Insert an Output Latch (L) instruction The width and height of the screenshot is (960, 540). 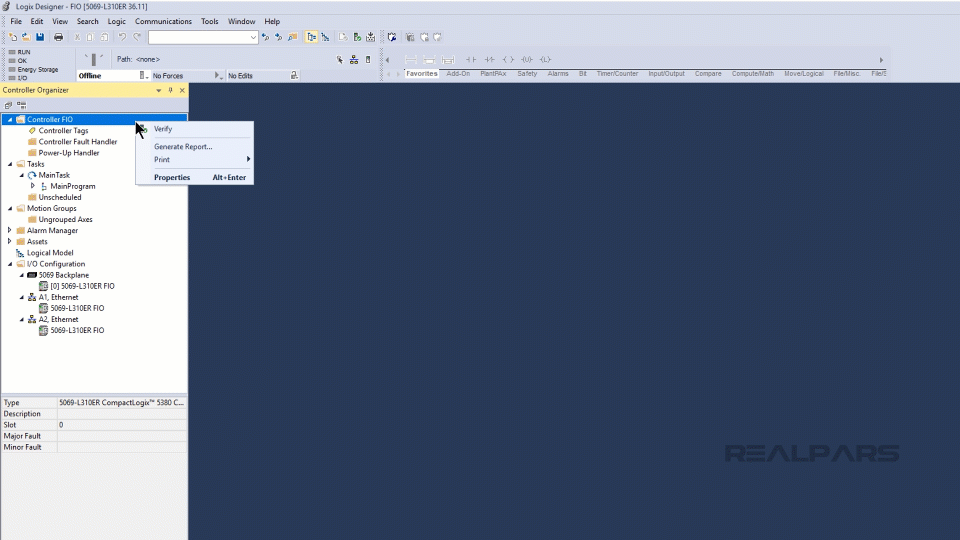(546, 59)
